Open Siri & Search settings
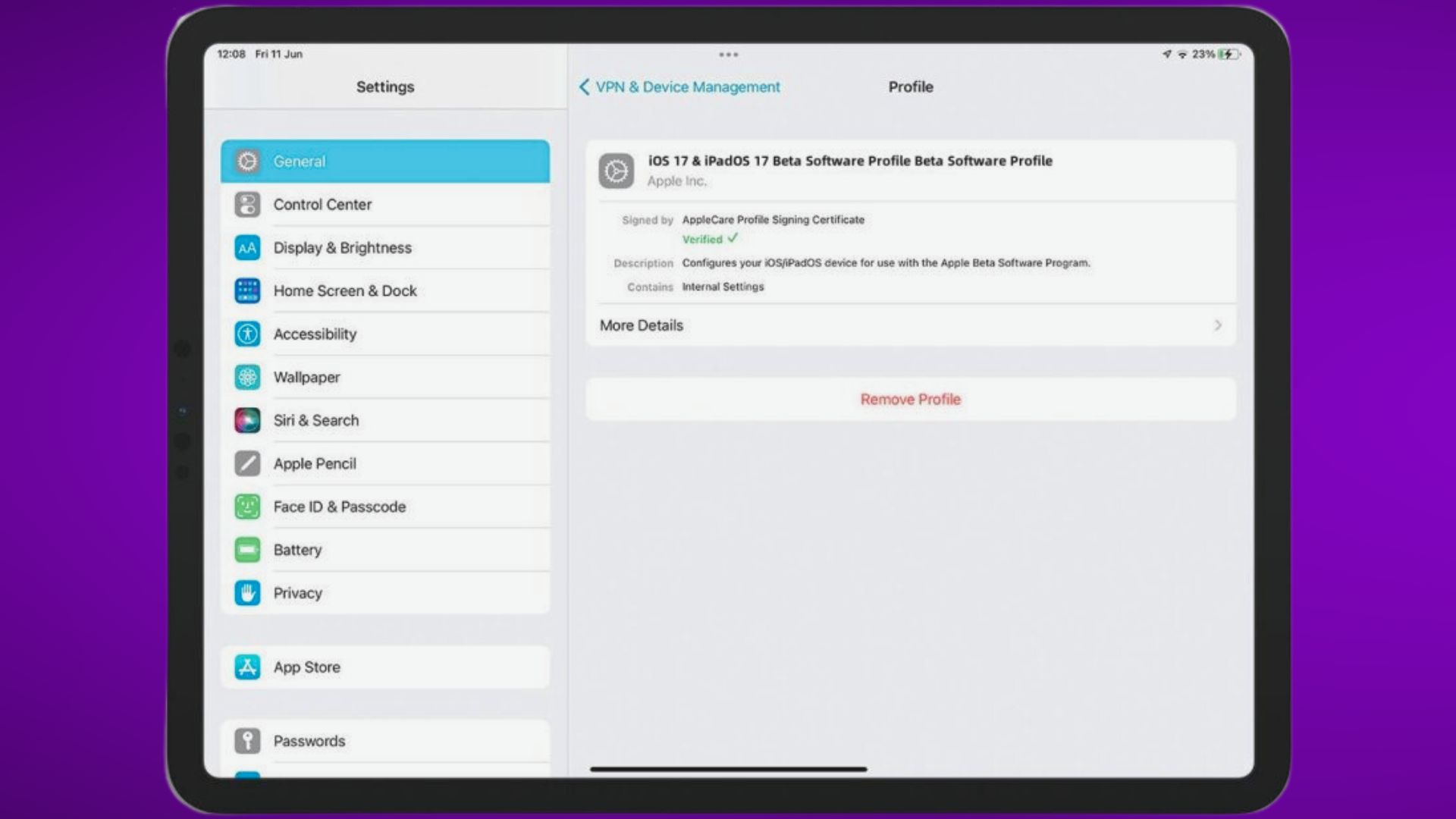Screen dimensions: 1456x819 [x=385, y=420]
